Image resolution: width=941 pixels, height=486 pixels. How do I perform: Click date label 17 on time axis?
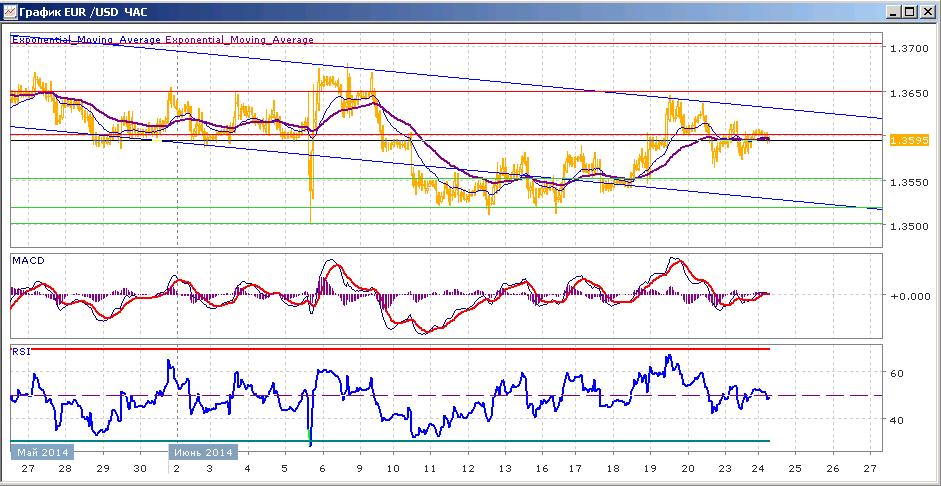pos(574,469)
